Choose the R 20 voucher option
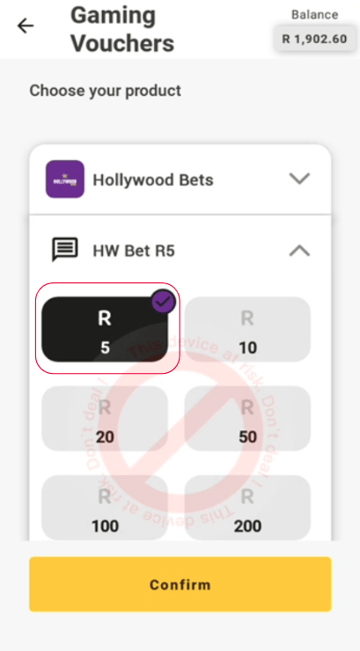This screenshot has height=651, width=360. pyautogui.click(x=105, y=418)
